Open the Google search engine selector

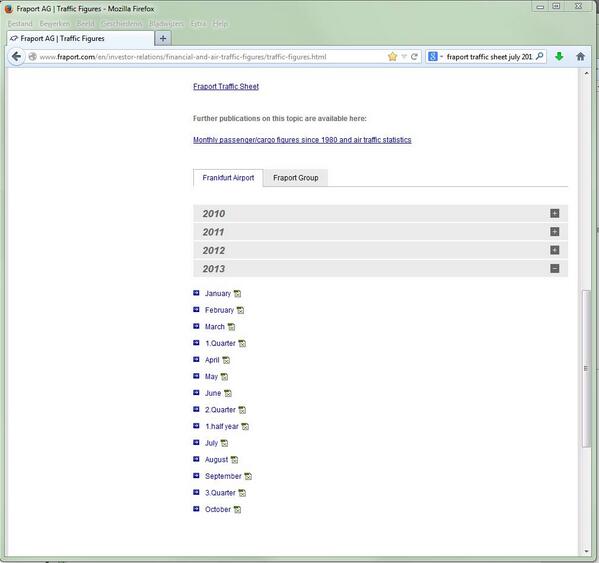point(435,57)
